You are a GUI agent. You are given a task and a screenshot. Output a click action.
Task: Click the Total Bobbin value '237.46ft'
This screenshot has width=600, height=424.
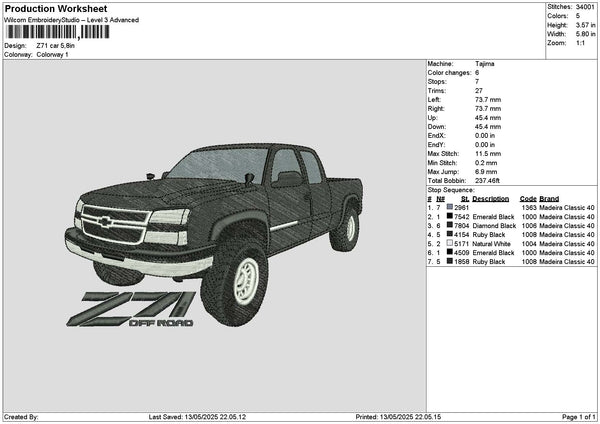pos(487,181)
